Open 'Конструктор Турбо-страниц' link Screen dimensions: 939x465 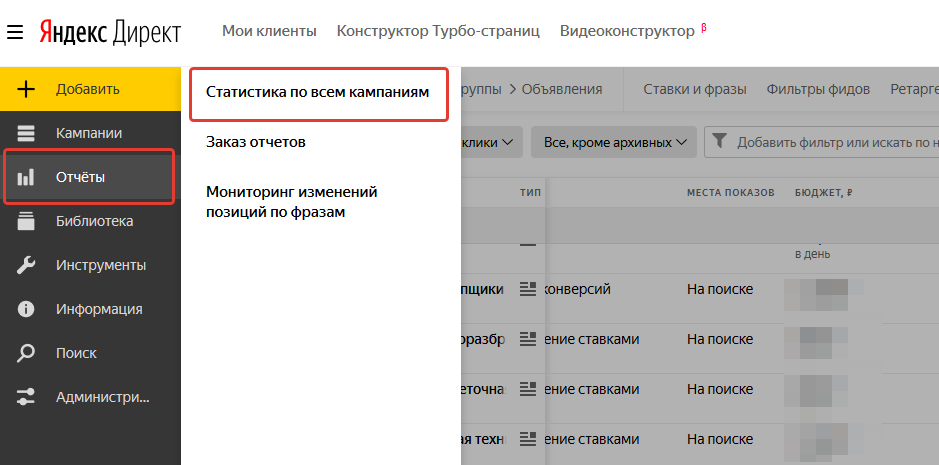coord(438,31)
